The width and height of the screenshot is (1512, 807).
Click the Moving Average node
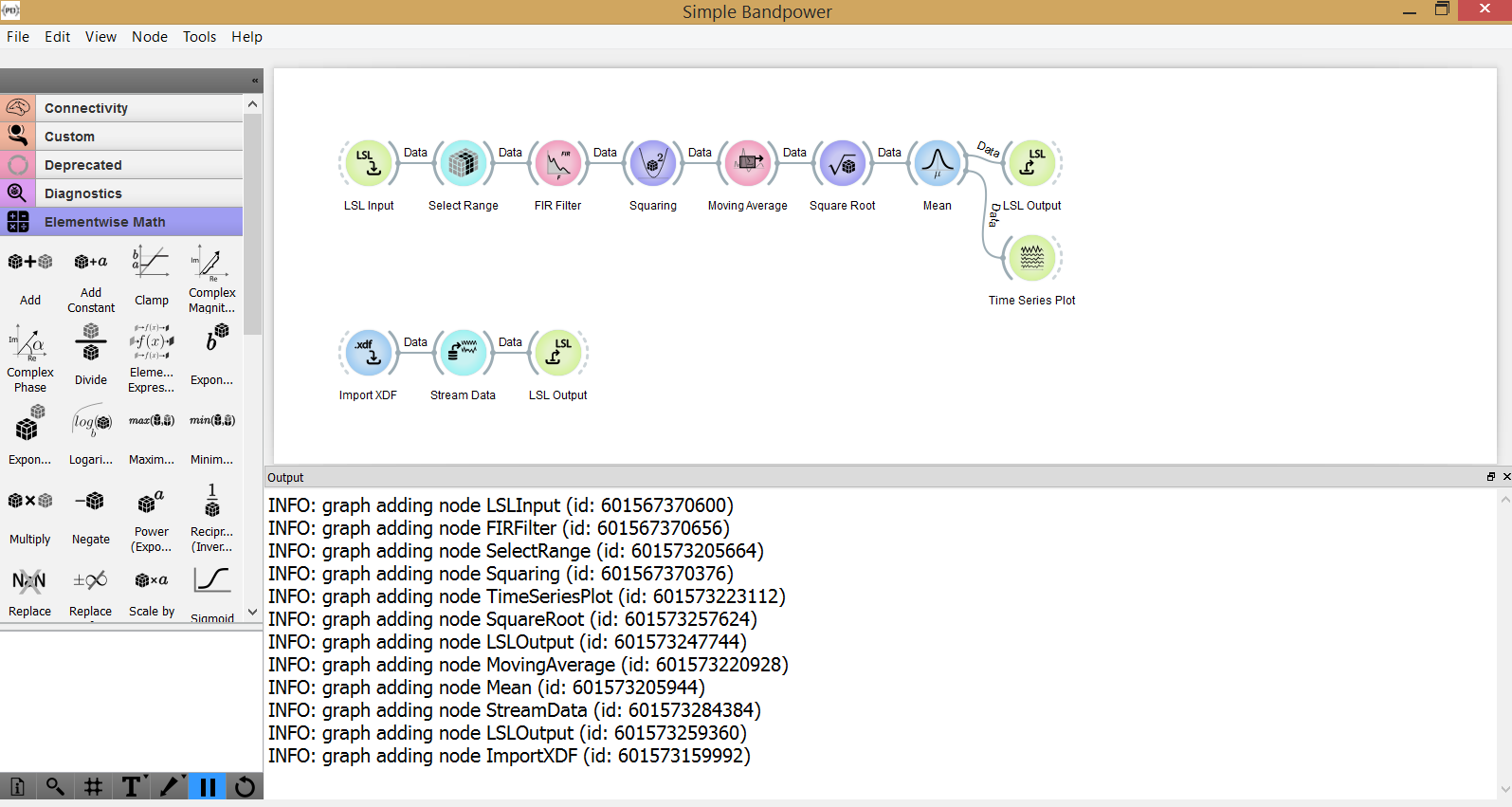pyautogui.click(x=748, y=163)
